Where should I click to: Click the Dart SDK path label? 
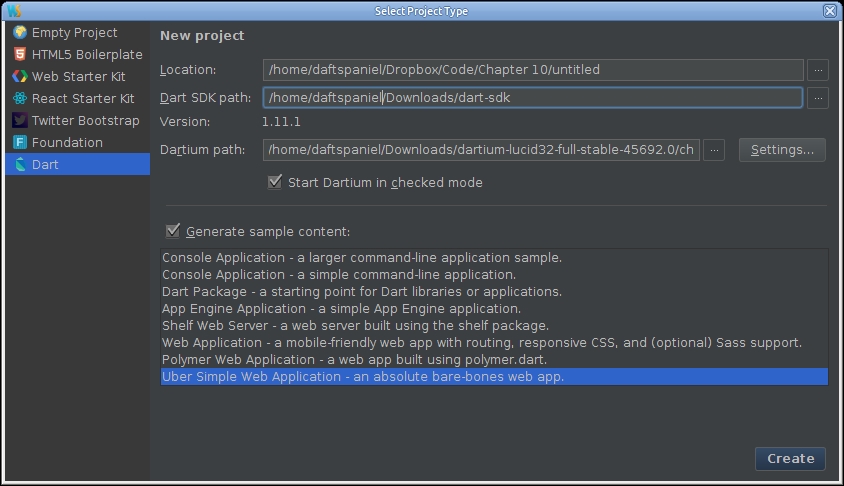tap(205, 98)
